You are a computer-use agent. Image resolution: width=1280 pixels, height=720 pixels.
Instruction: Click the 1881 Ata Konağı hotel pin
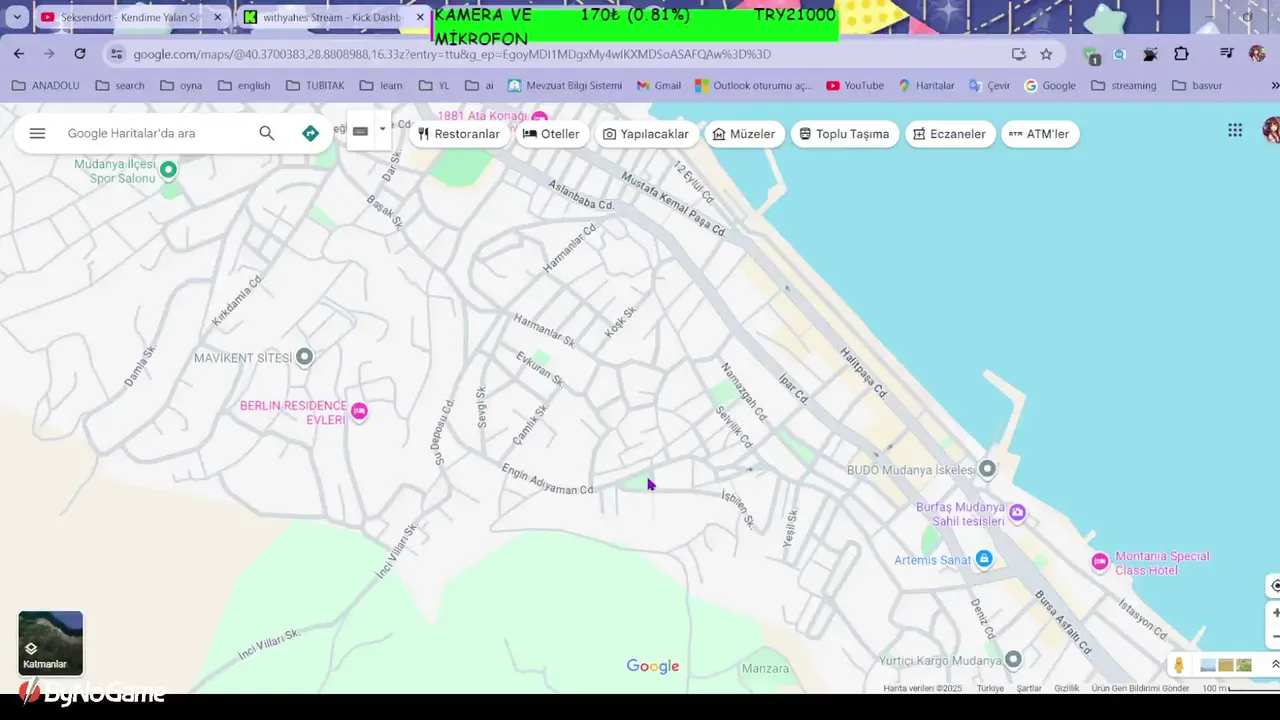pyautogui.click(x=540, y=117)
